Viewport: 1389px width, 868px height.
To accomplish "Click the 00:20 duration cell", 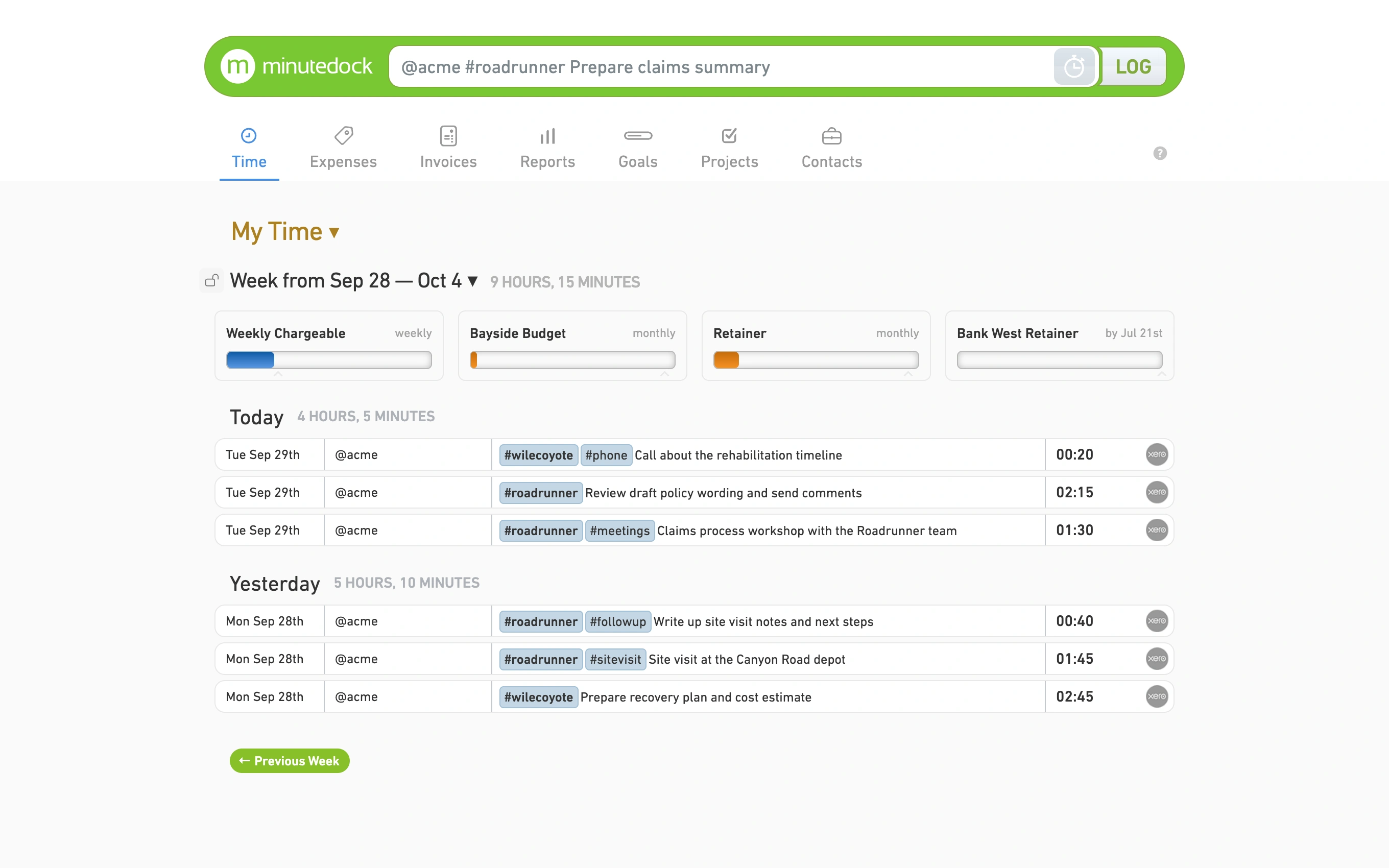I will pos(1074,454).
